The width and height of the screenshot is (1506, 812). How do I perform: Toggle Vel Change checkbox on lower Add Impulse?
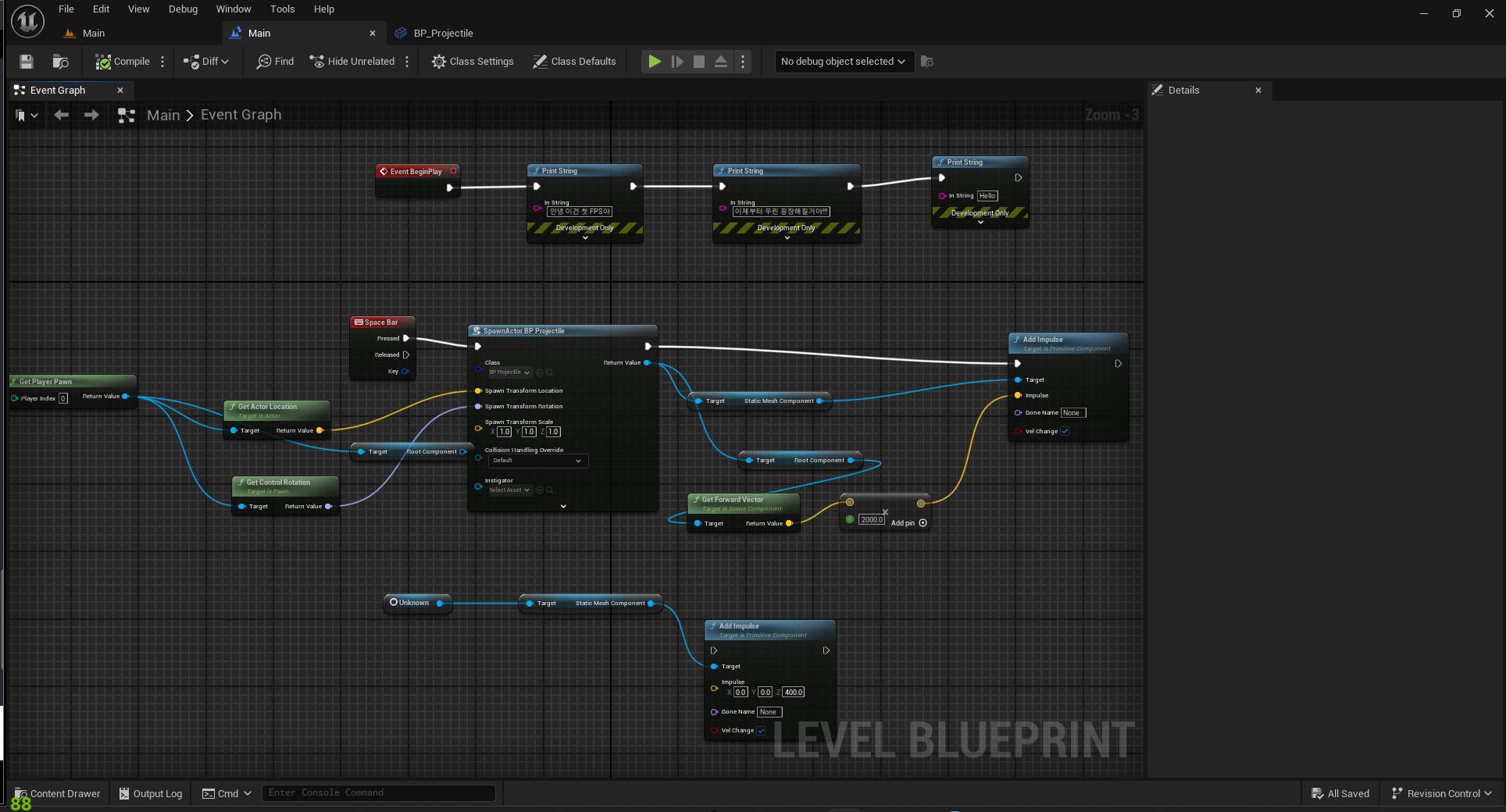[x=761, y=731]
